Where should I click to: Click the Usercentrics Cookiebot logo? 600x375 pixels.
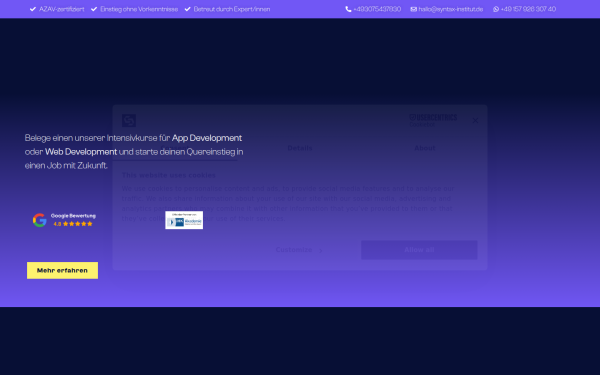(x=433, y=120)
